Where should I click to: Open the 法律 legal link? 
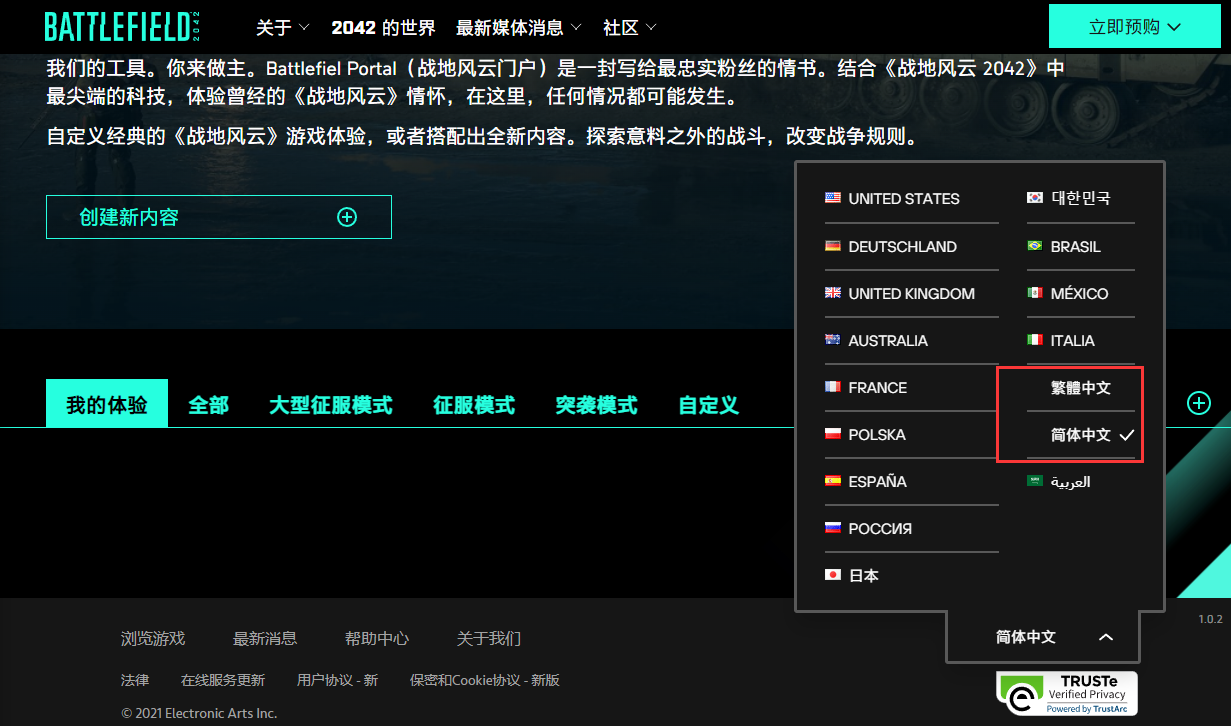pyautogui.click(x=135, y=680)
